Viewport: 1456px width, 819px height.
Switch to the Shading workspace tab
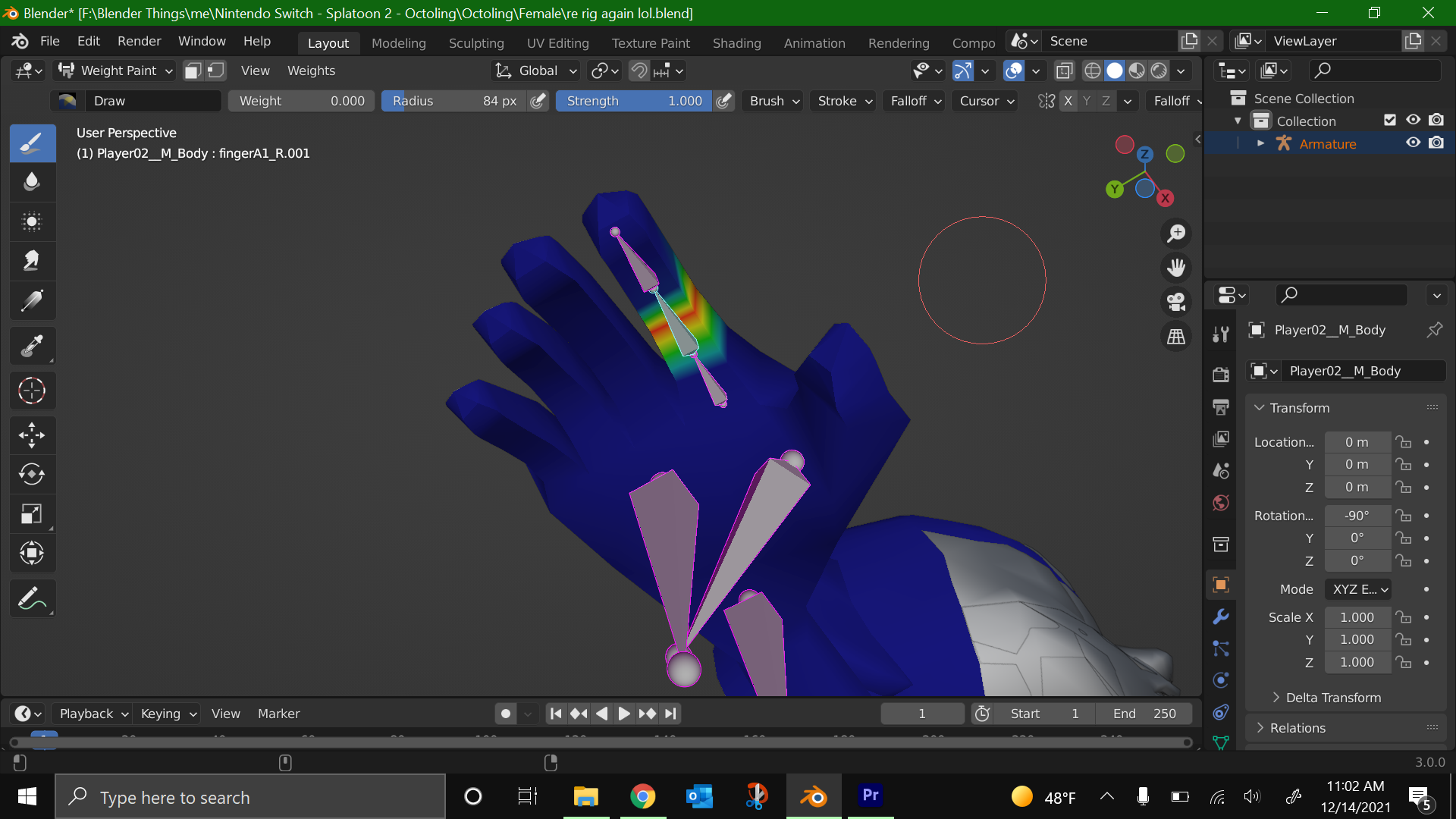click(736, 43)
